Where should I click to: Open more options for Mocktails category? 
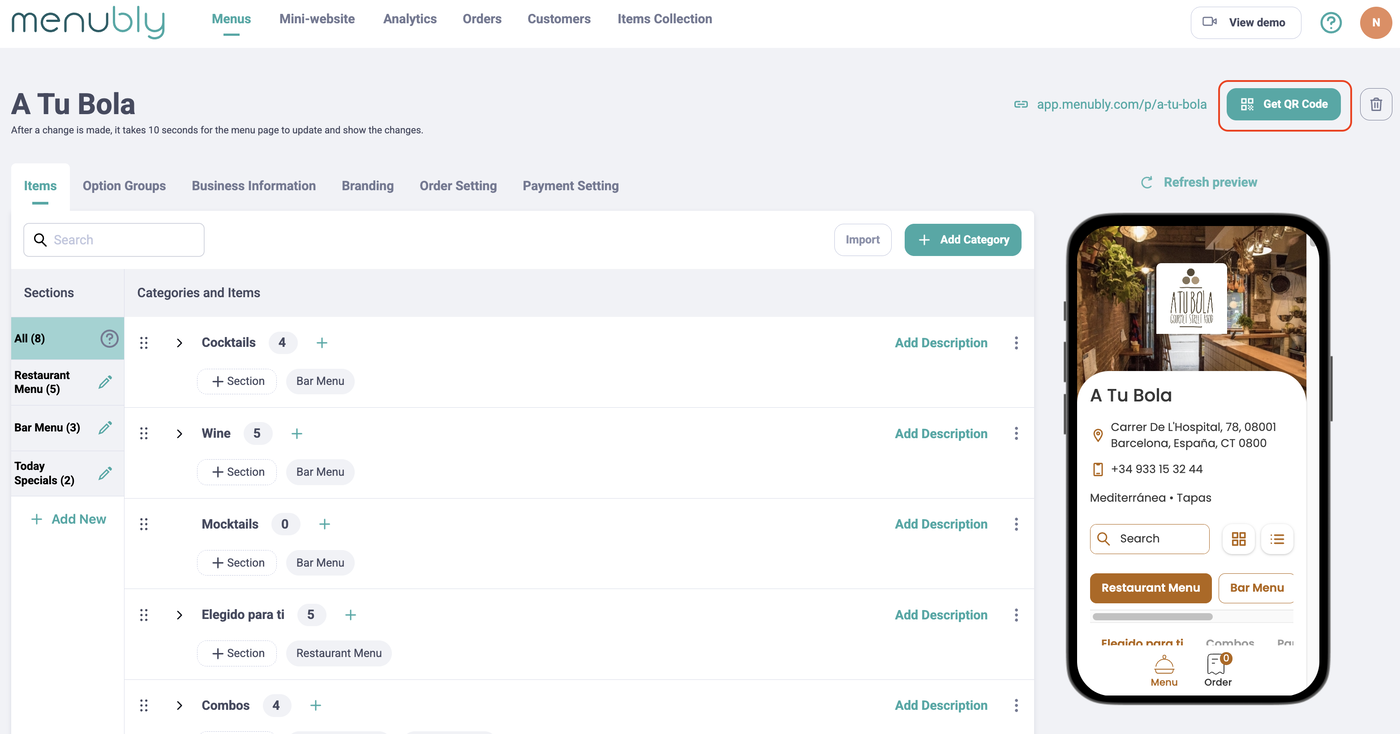[x=1016, y=524]
